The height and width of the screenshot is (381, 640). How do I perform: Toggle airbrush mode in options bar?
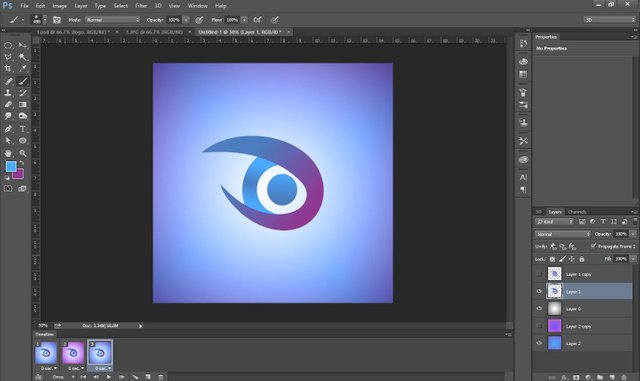click(257, 20)
